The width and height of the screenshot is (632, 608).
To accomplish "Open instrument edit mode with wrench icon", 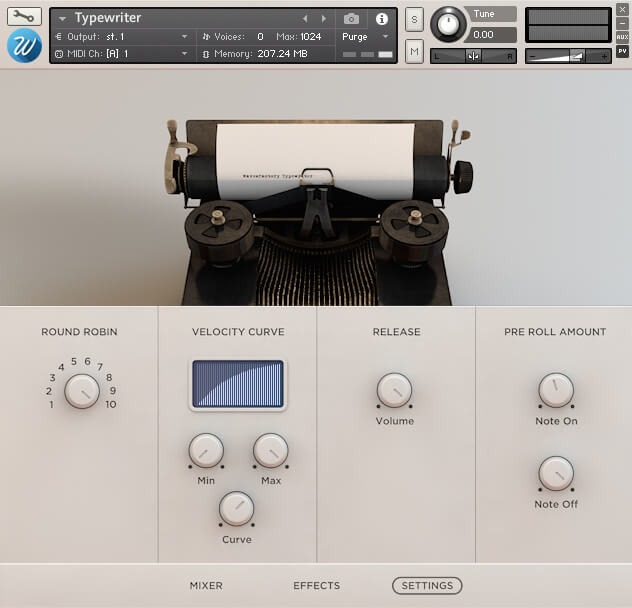I will click(x=24, y=17).
